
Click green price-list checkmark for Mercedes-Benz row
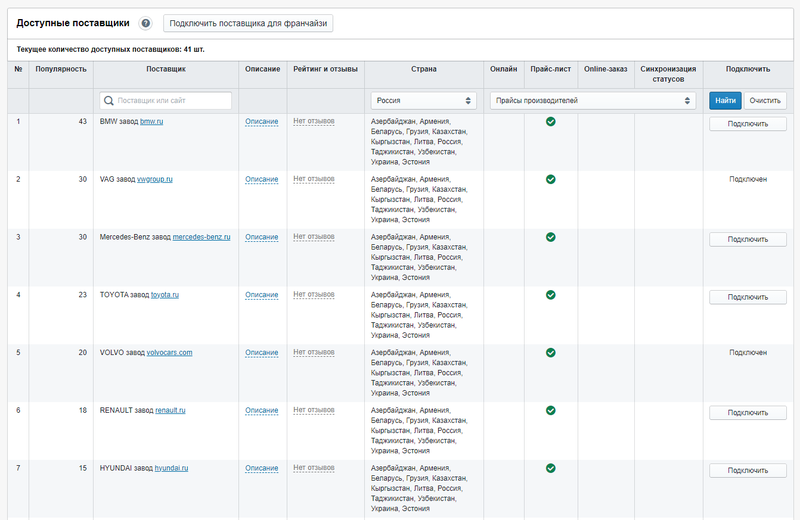(550, 237)
